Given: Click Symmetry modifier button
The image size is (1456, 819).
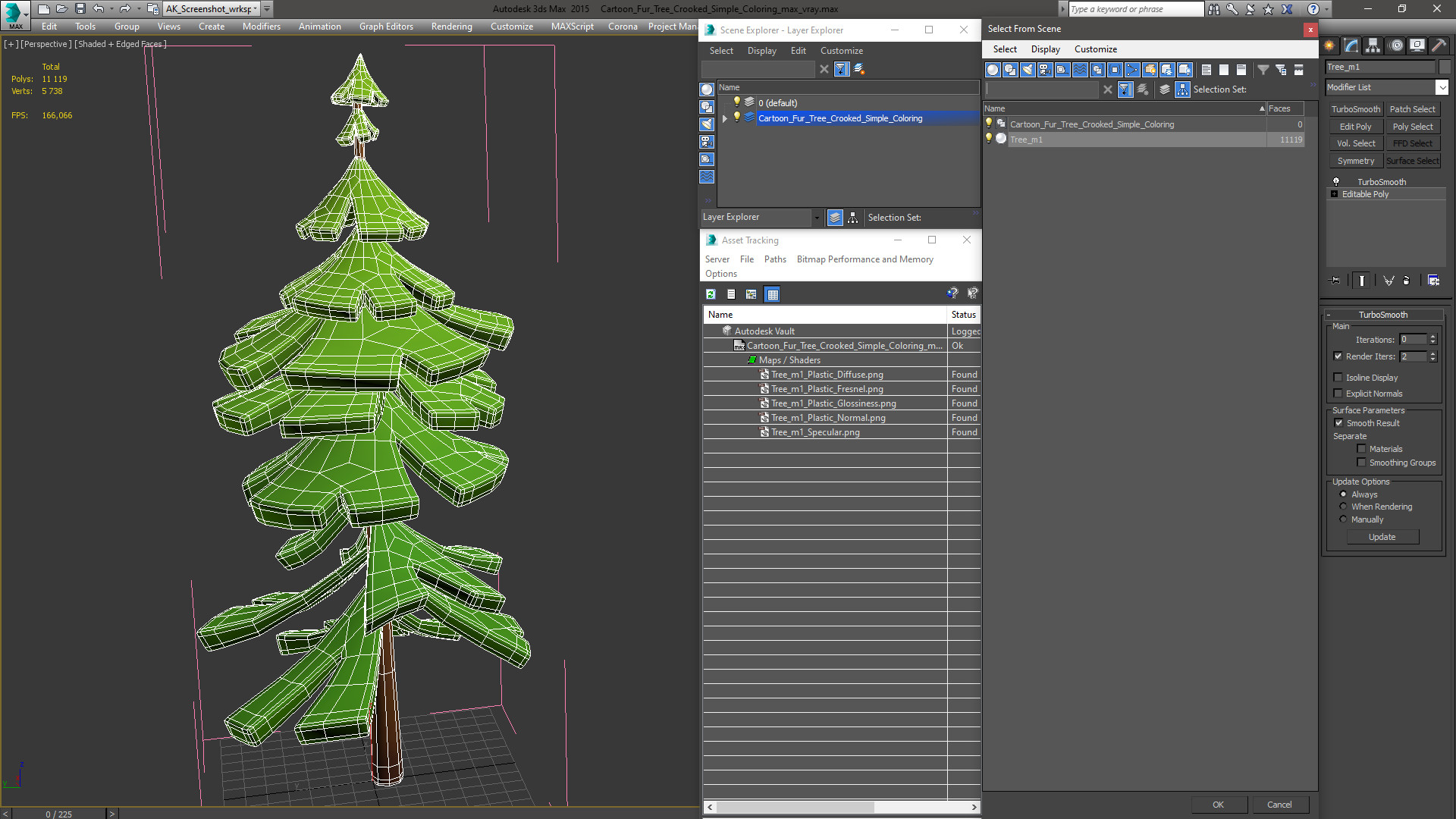Looking at the screenshot, I should click(x=1355, y=161).
